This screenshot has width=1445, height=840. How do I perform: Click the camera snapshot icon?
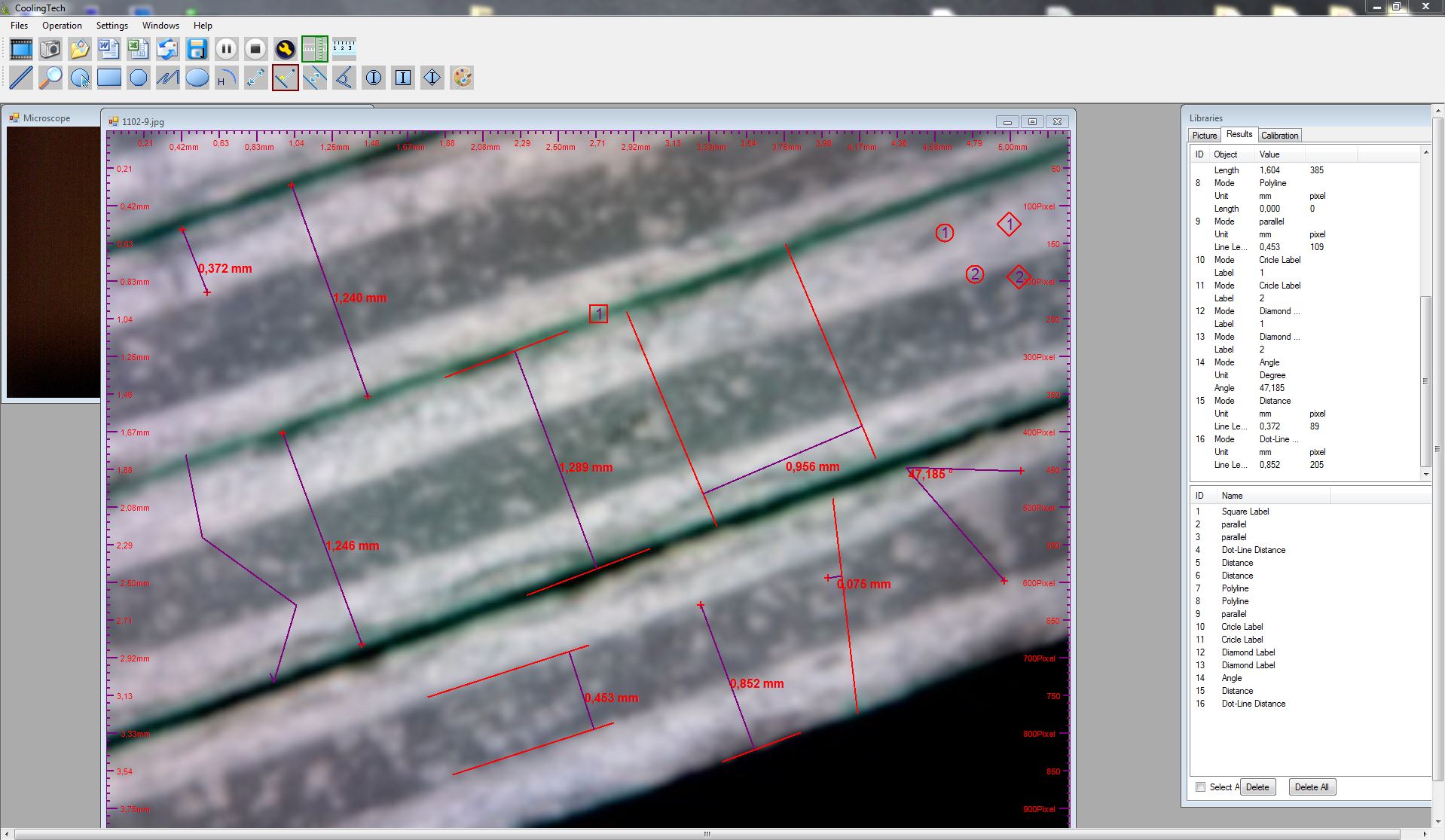pyautogui.click(x=50, y=50)
